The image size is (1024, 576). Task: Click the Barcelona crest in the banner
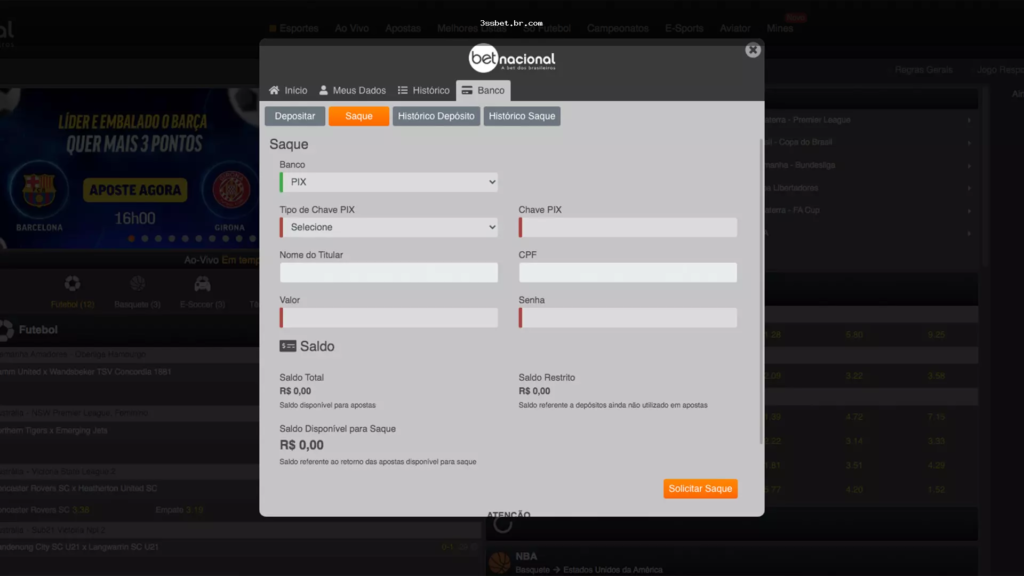(x=39, y=191)
